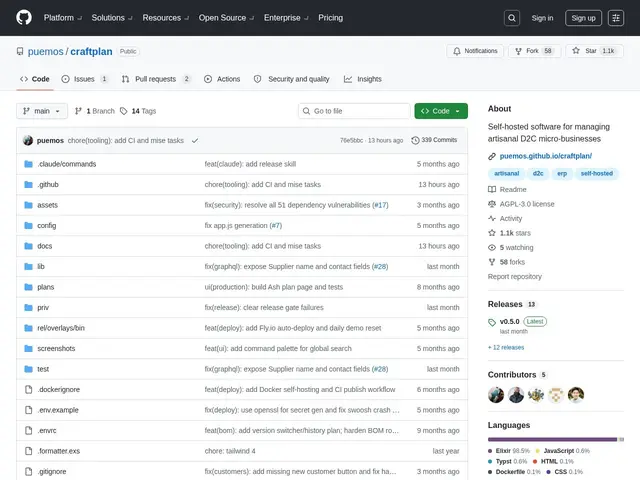This screenshot has height=480, width=640.
Task: Click puemos avatar in the commit row
Action: (x=28, y=140)
